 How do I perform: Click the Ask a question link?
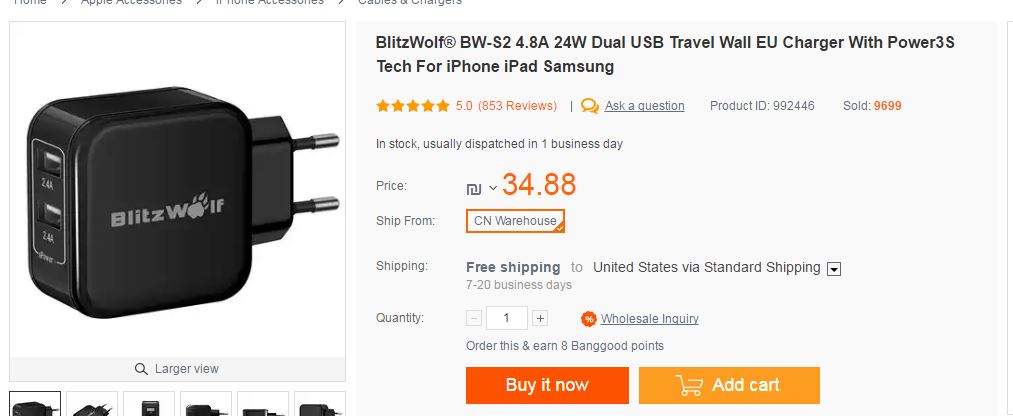[x=644, y=106]
